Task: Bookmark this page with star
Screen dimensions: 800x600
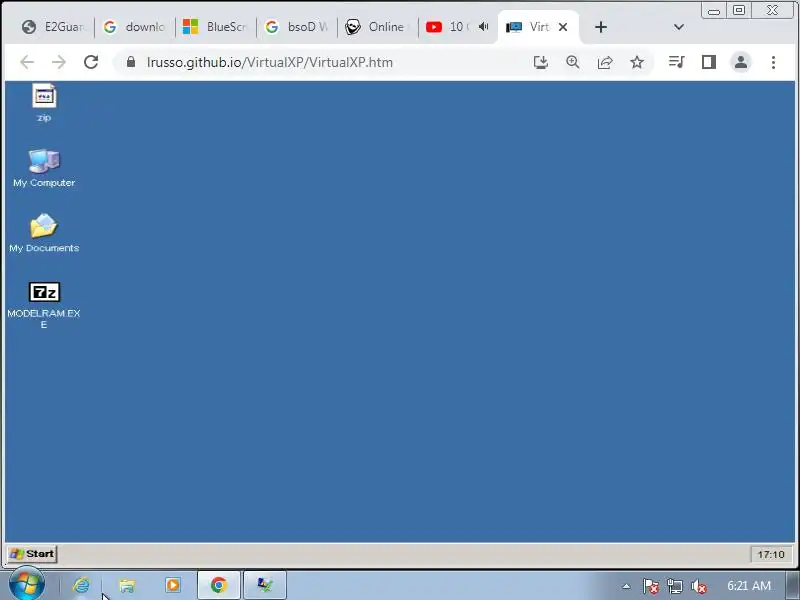Action: point(637,62)
